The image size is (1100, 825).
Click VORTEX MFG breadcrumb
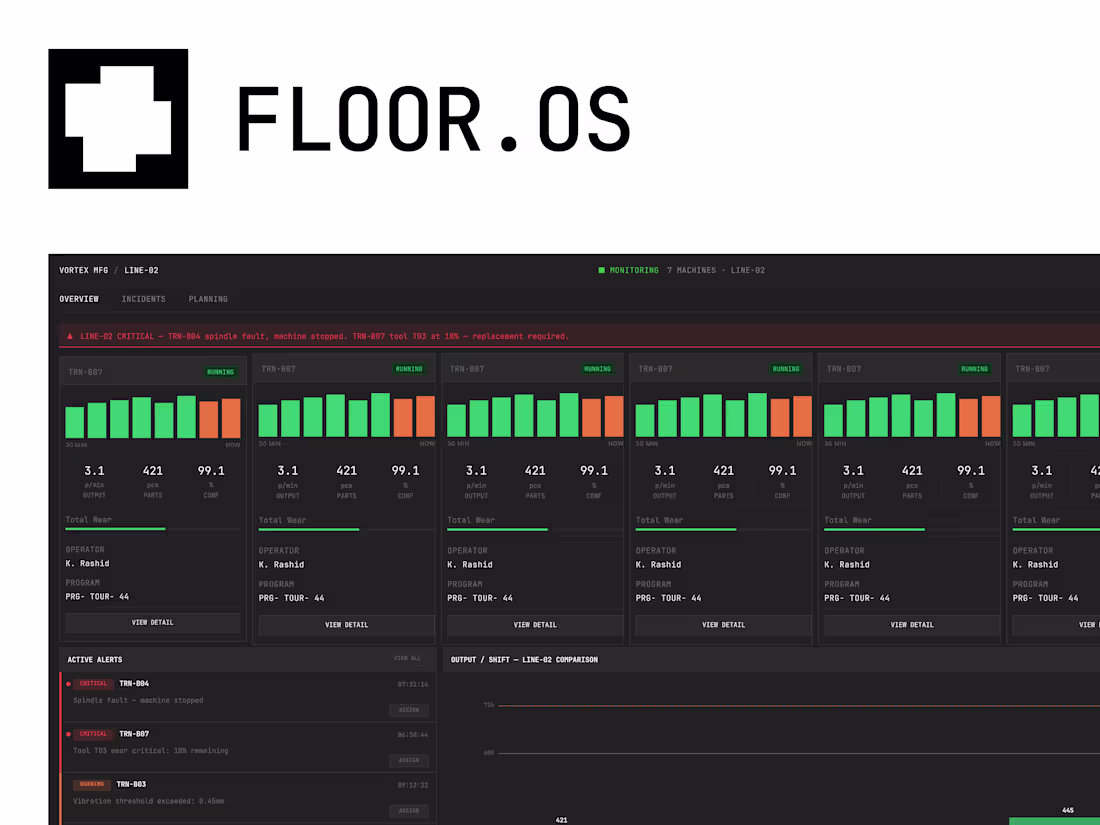[83, 270]
